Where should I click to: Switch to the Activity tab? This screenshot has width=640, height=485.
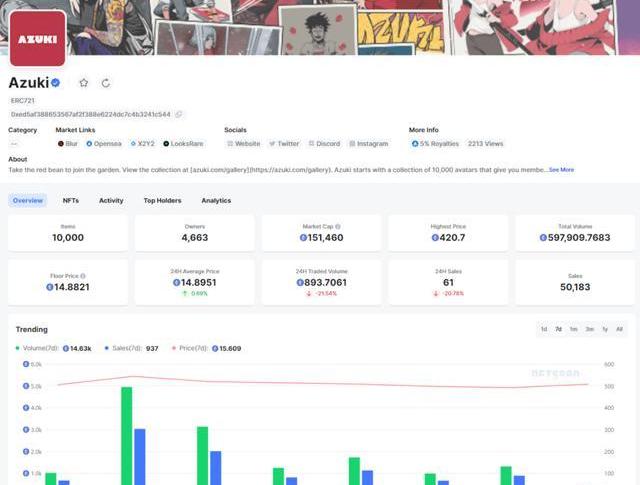coord(111,200)
